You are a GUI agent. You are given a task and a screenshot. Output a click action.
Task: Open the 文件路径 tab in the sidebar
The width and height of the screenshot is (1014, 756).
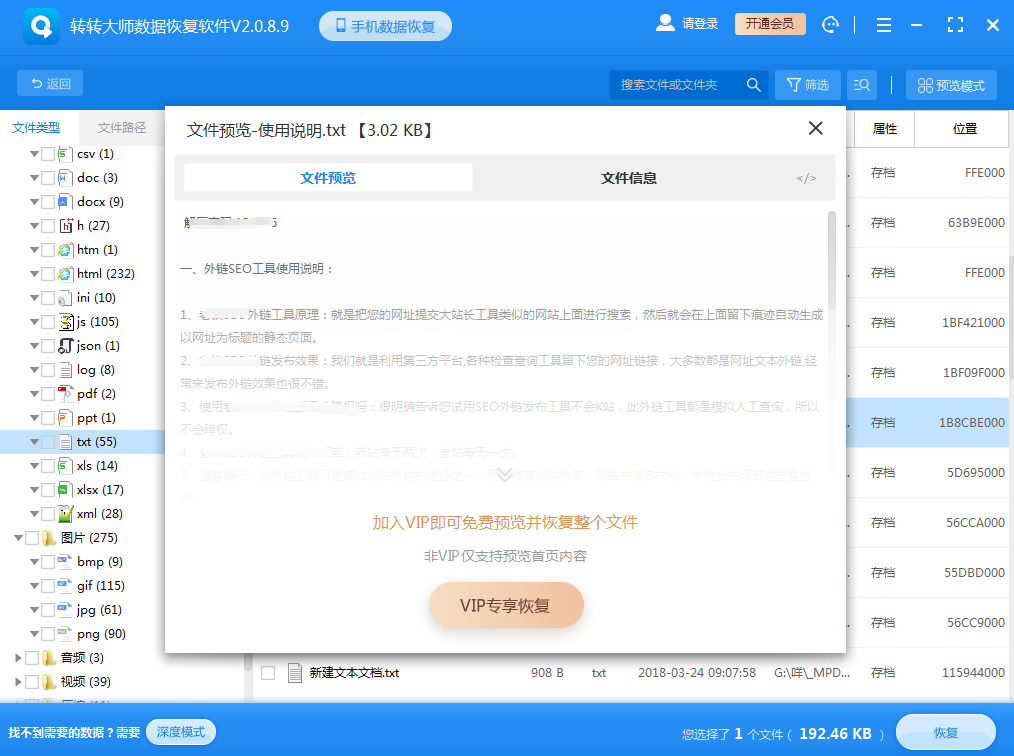[120, 128]
